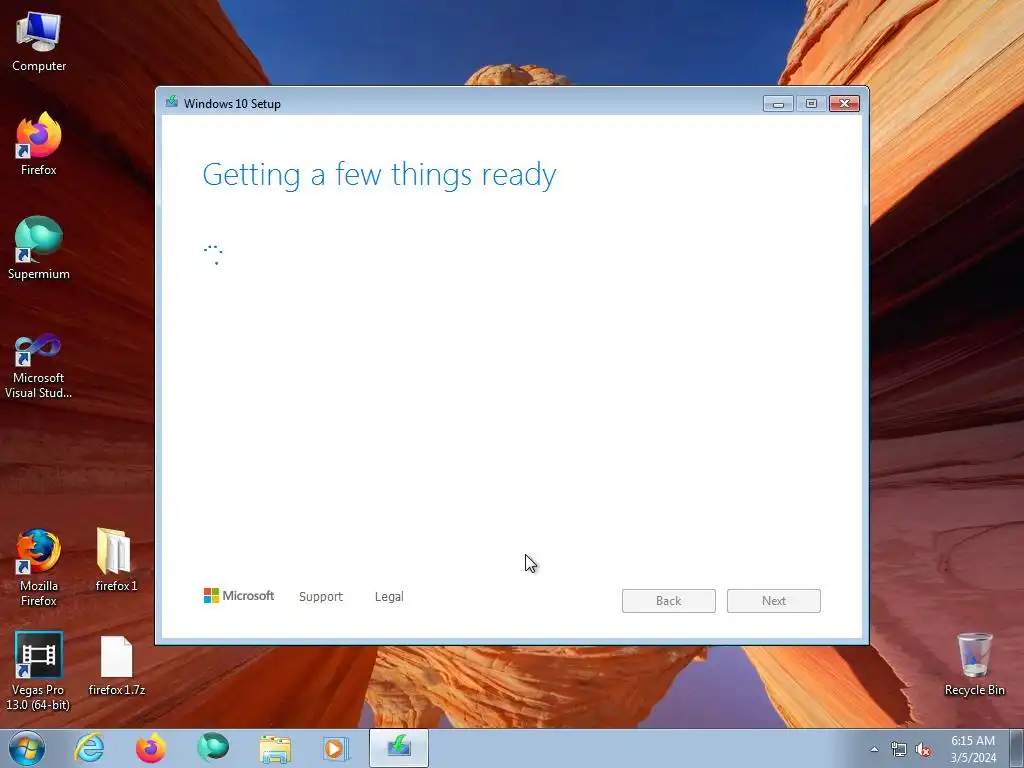The width and height of the screenshot is (1024, 768).
Task: Open the clock showing 6:15 AM
Action: click(973, 749)
